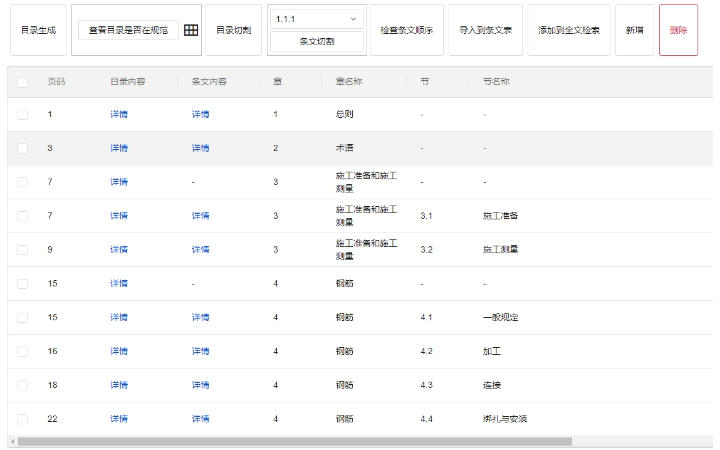Image resolution: width=720 pixels, height=450 pixels.
Task: Open 条文内容 详情 in the 3.2 施工测量 row
Action: pos(200,250)
